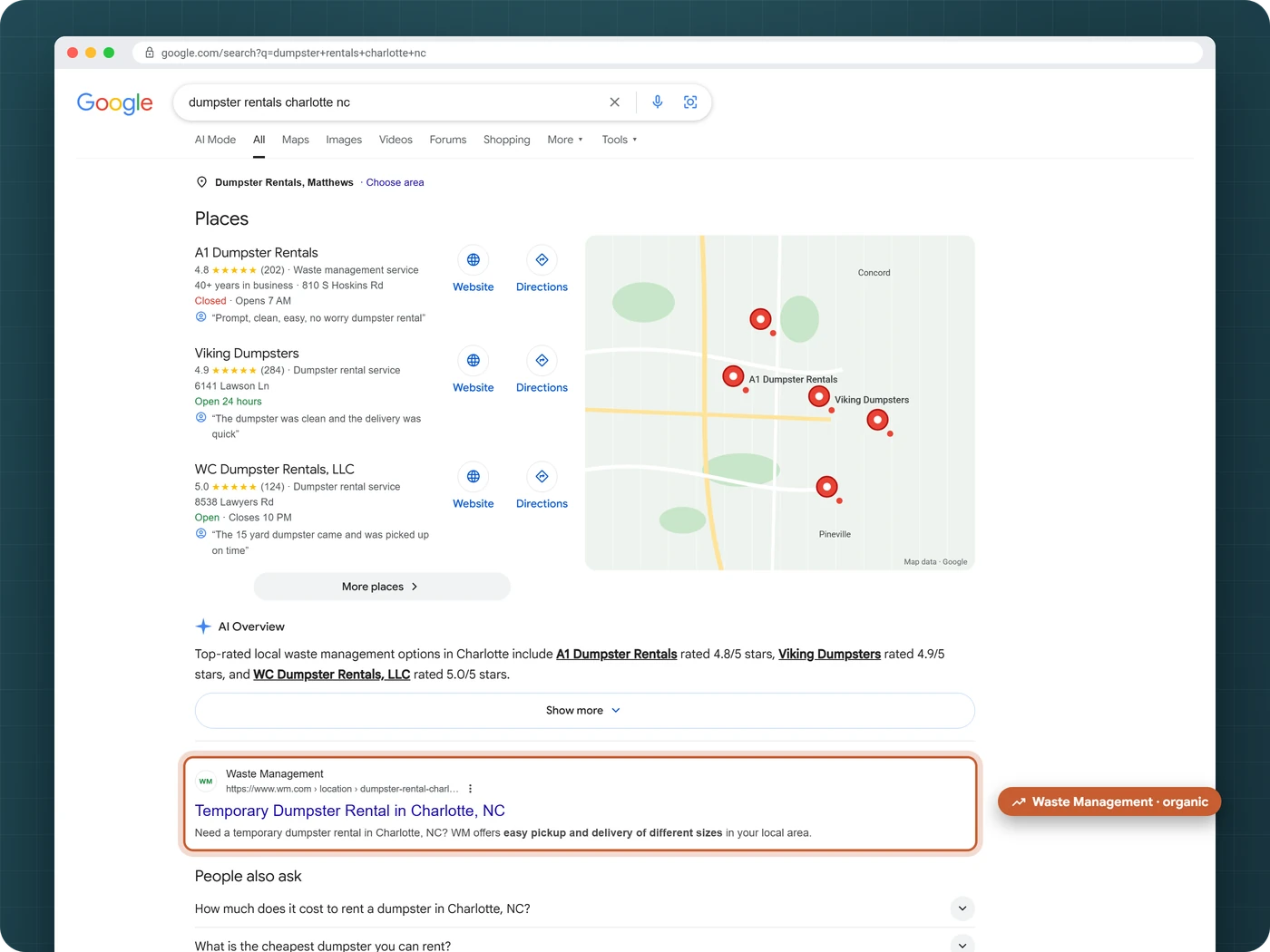Select the A1 Dumpster Rentals map pin
Screen dimensions: 1270x952
click(733, 375)
